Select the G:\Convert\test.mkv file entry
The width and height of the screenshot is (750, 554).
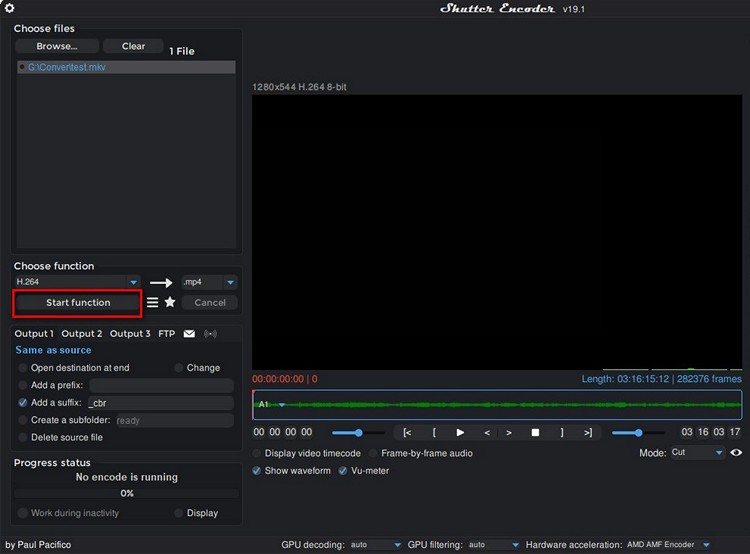pyautogui.click(x=126, y=67)
